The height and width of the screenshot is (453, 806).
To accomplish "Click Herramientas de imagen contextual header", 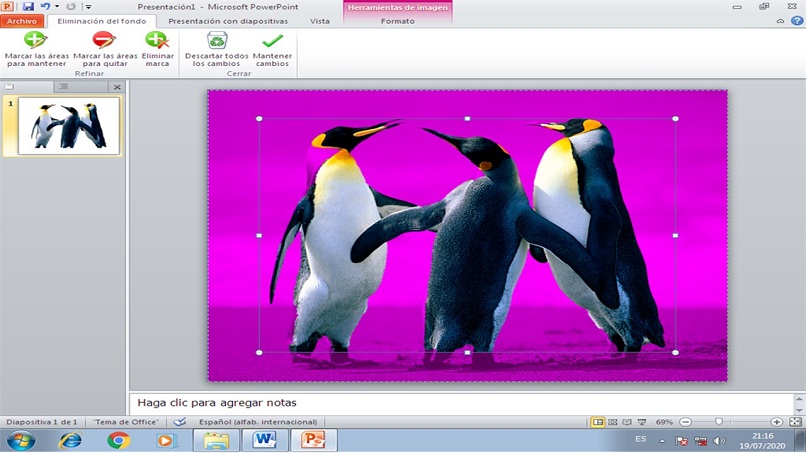I will [x=397, y=7].
